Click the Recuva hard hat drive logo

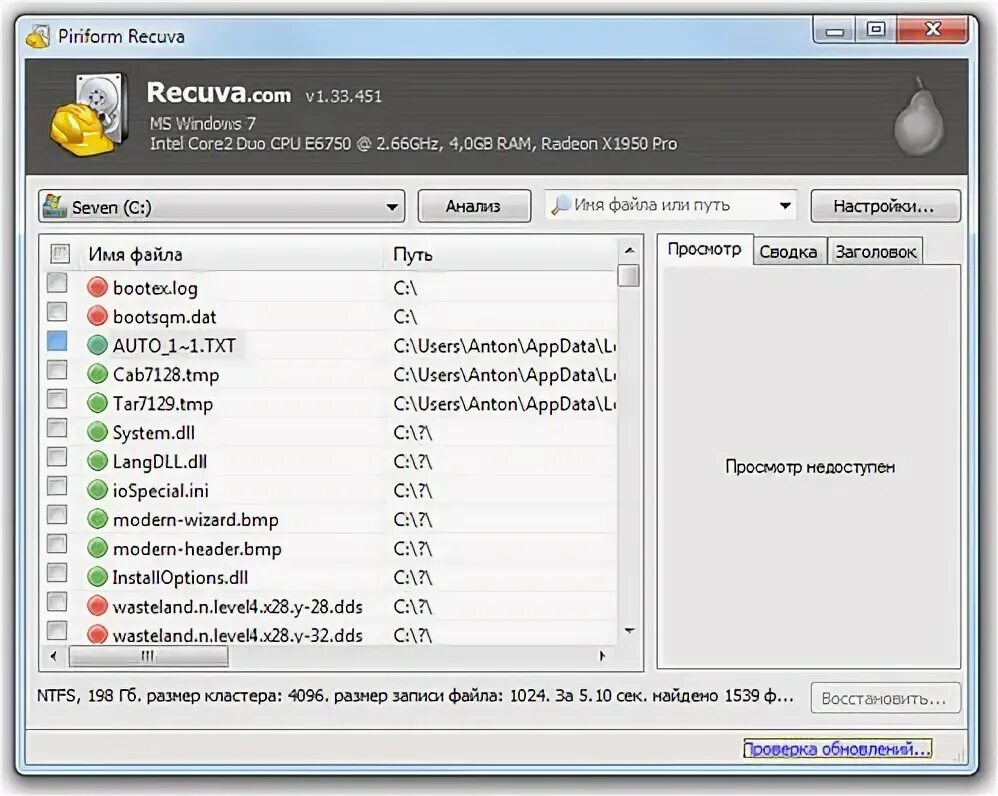(88, 115)
